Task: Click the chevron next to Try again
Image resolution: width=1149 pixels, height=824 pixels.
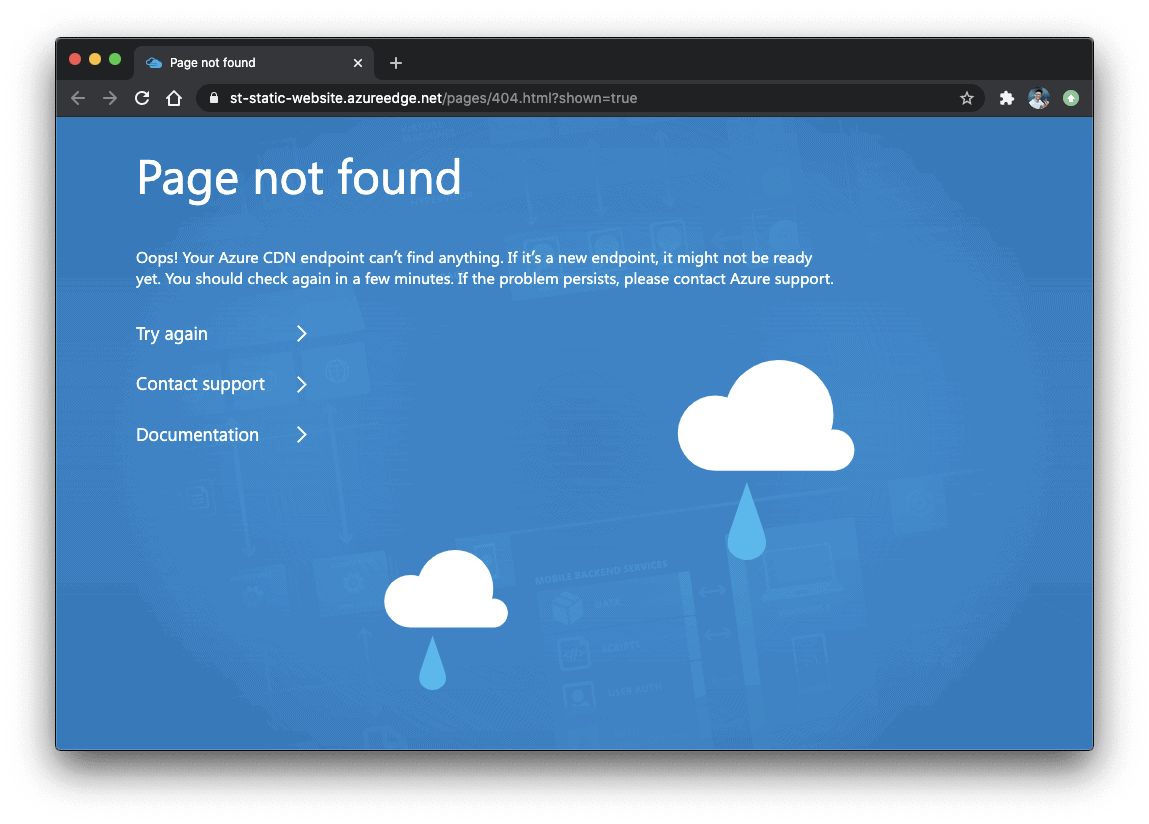Action: pyautogui.click(x=301, y=334)
